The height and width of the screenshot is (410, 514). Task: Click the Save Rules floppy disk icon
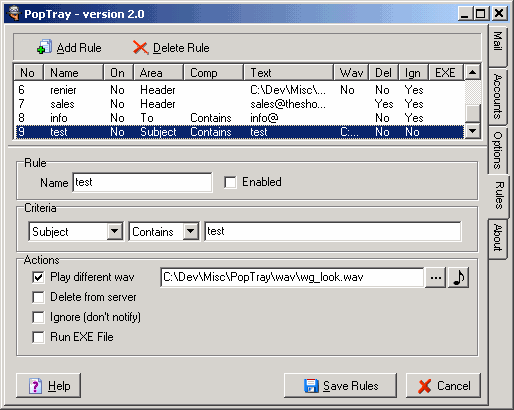click(x=311, y=386)
